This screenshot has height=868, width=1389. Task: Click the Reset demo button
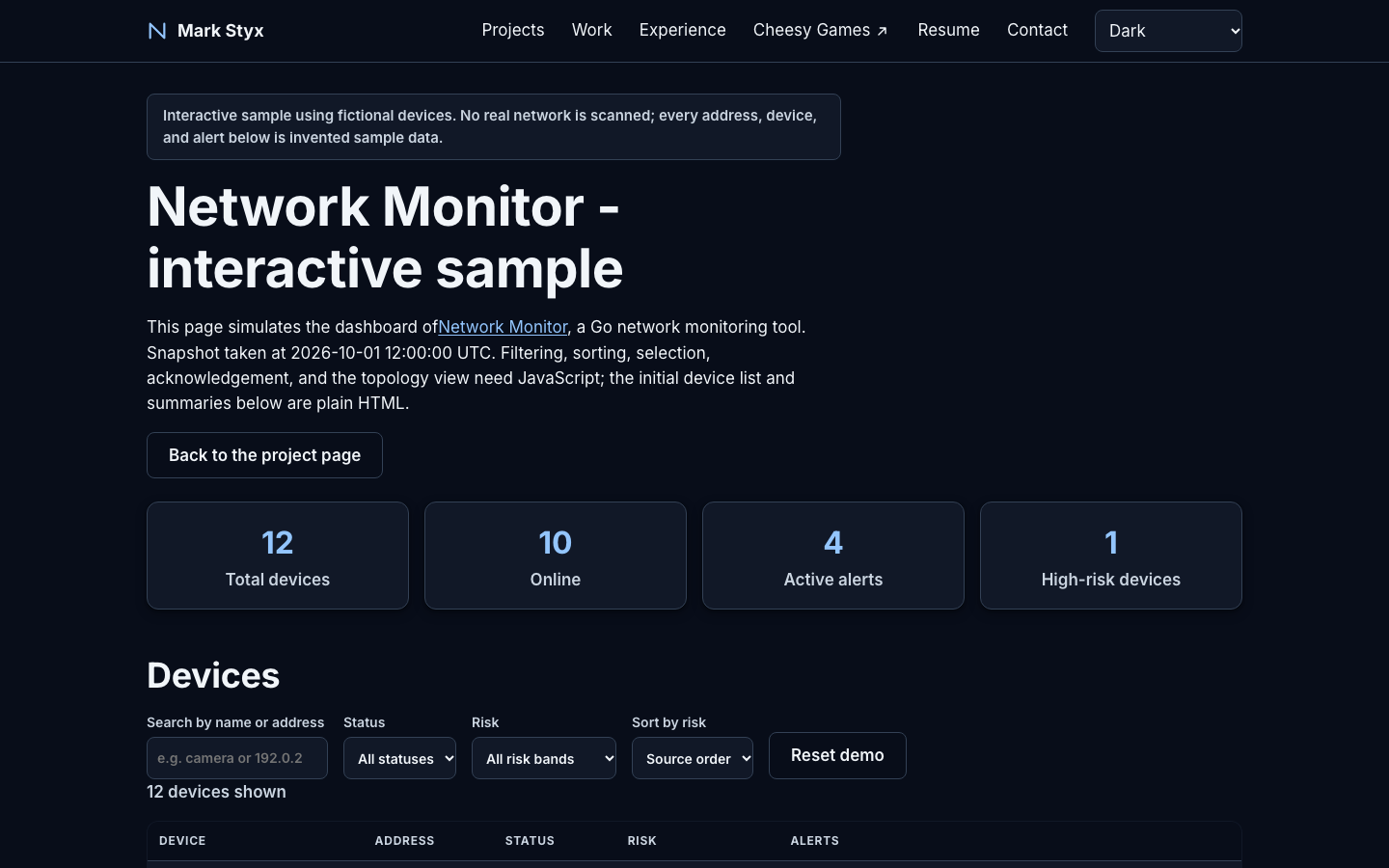837,755
